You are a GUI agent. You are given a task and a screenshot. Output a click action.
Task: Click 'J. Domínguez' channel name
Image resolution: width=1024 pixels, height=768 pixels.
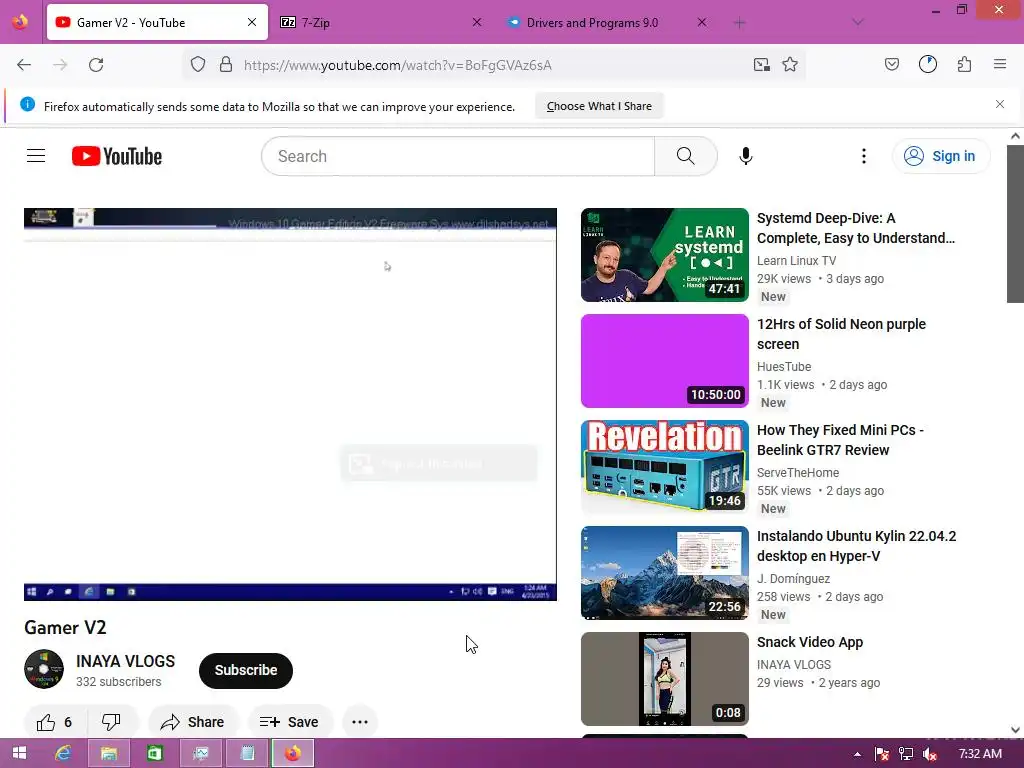[x=793, y=579]
